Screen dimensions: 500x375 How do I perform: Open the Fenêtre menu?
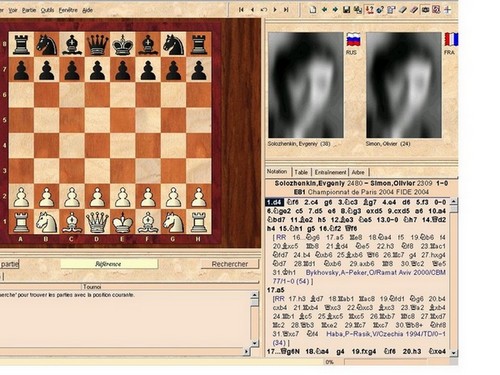coord(68,10)
